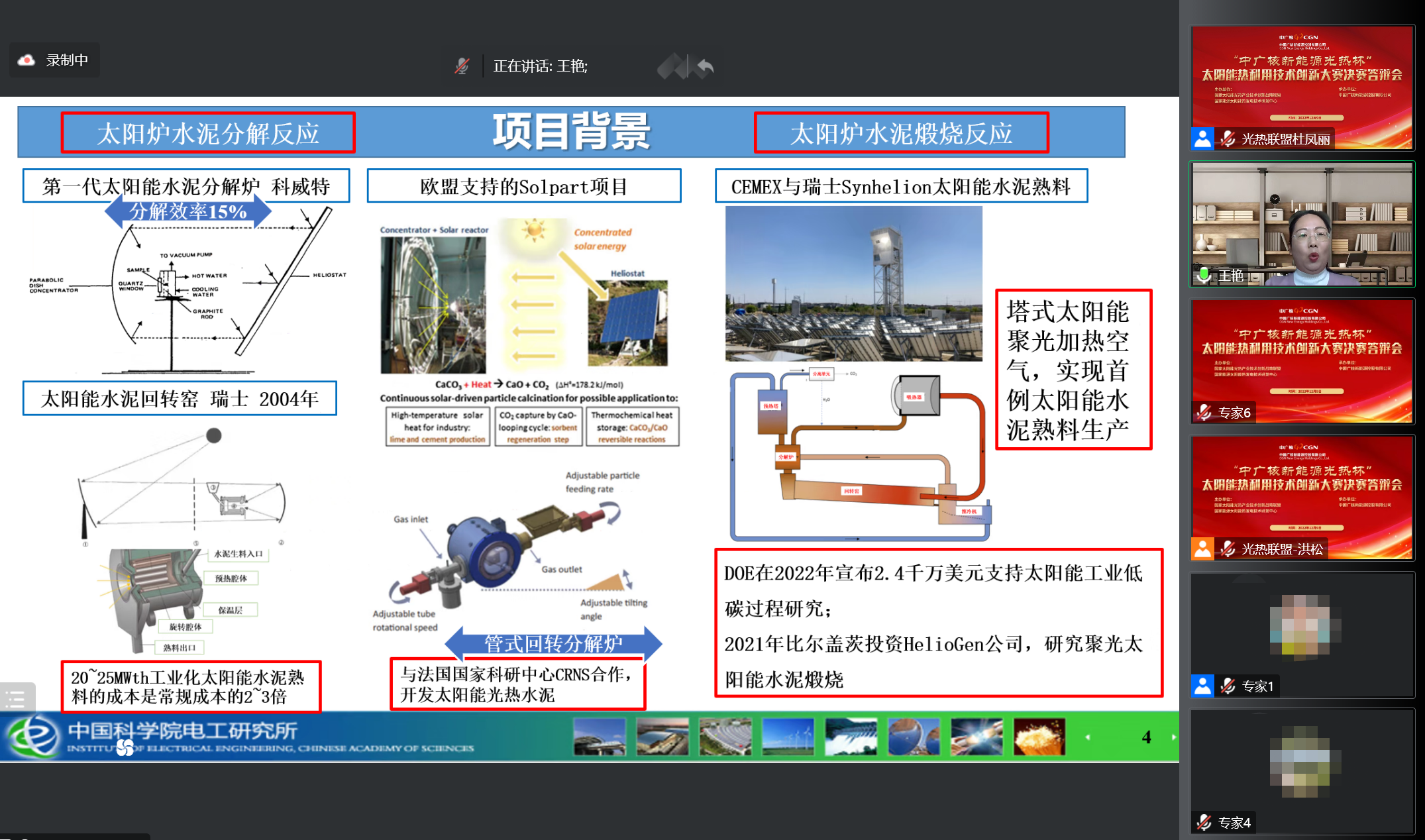Select 王艳's webcam video tile
The height and width of the screenshot is (840, 1425).
point(1302,224)
